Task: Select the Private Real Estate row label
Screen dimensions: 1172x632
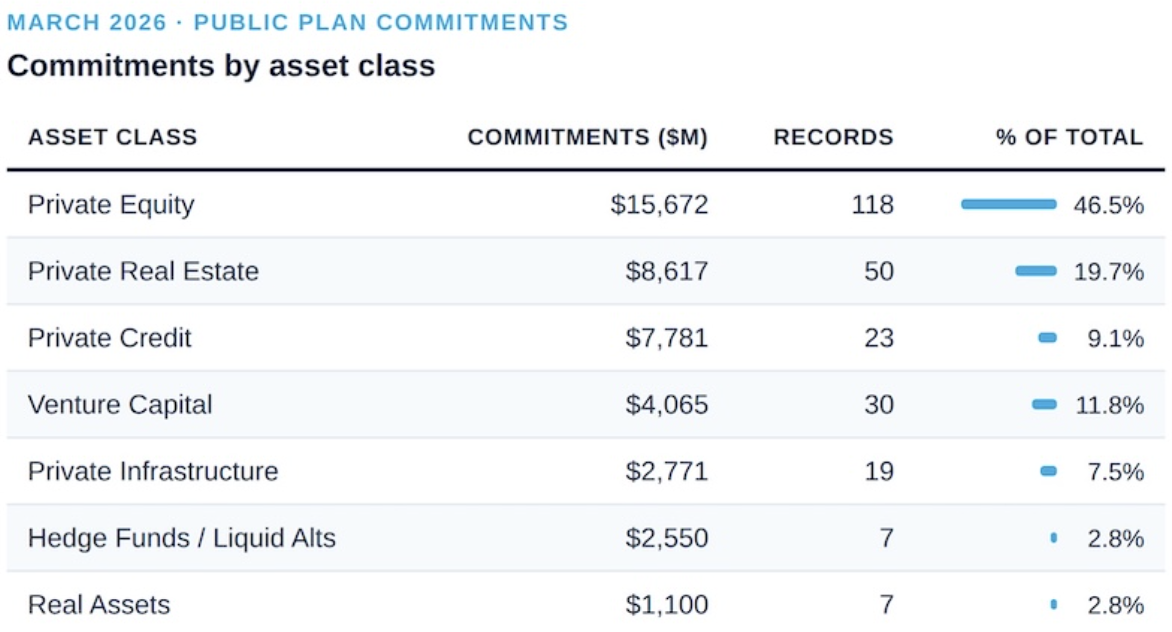Action: tap(143, 271)
